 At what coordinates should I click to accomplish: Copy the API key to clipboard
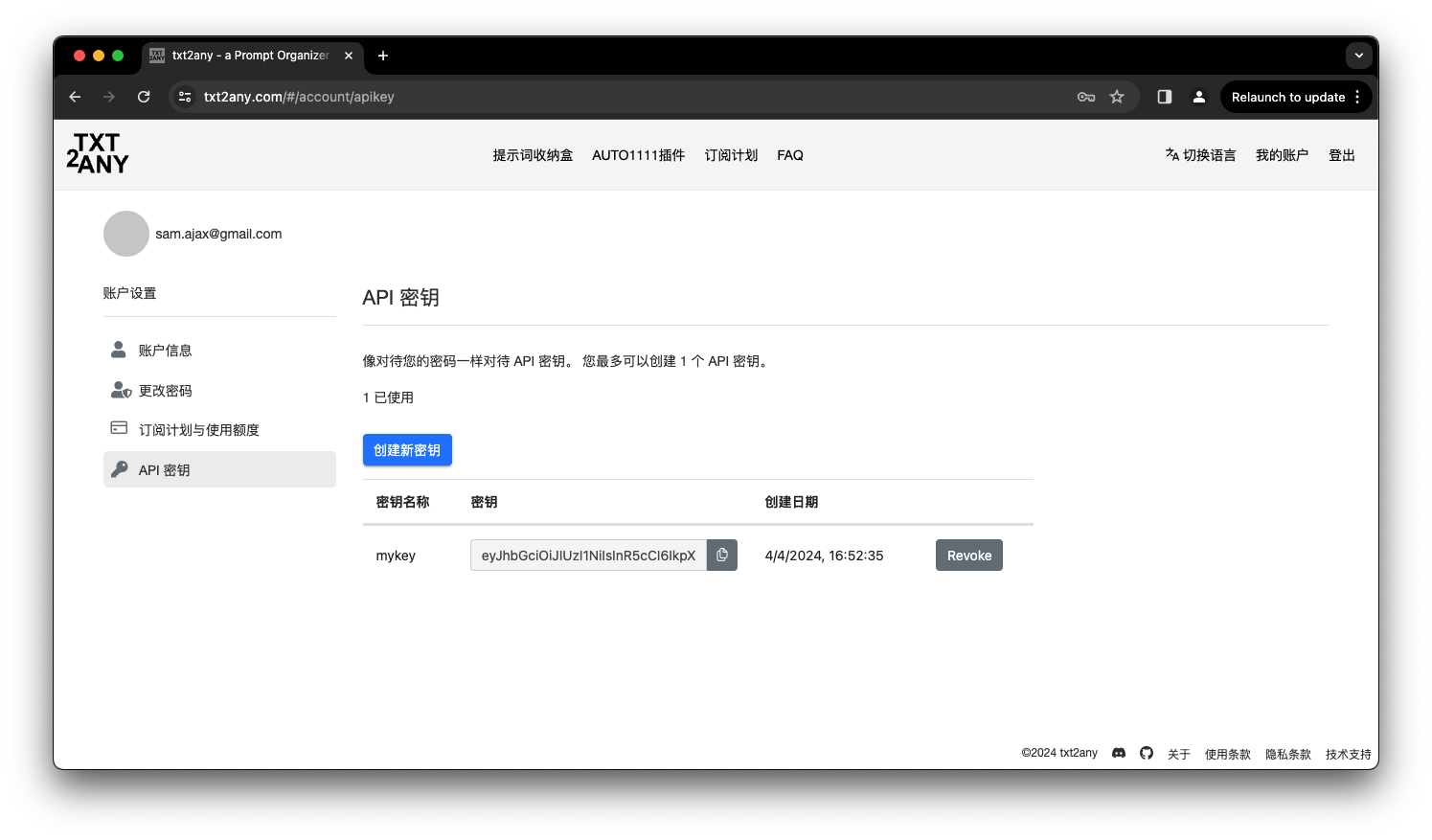pyautogui.click(x=722, y=556)
